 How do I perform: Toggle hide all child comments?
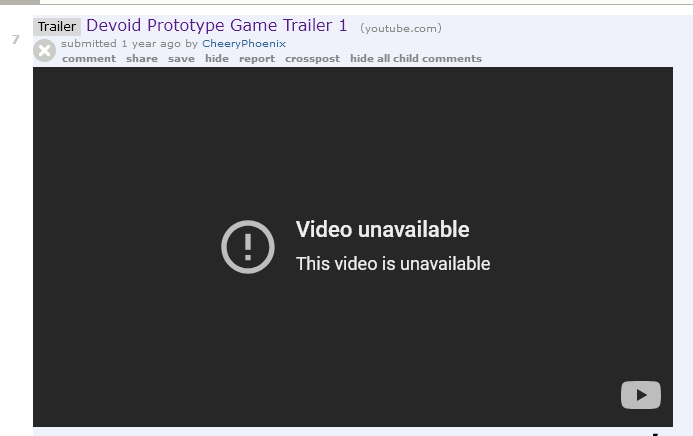(416, 58)
